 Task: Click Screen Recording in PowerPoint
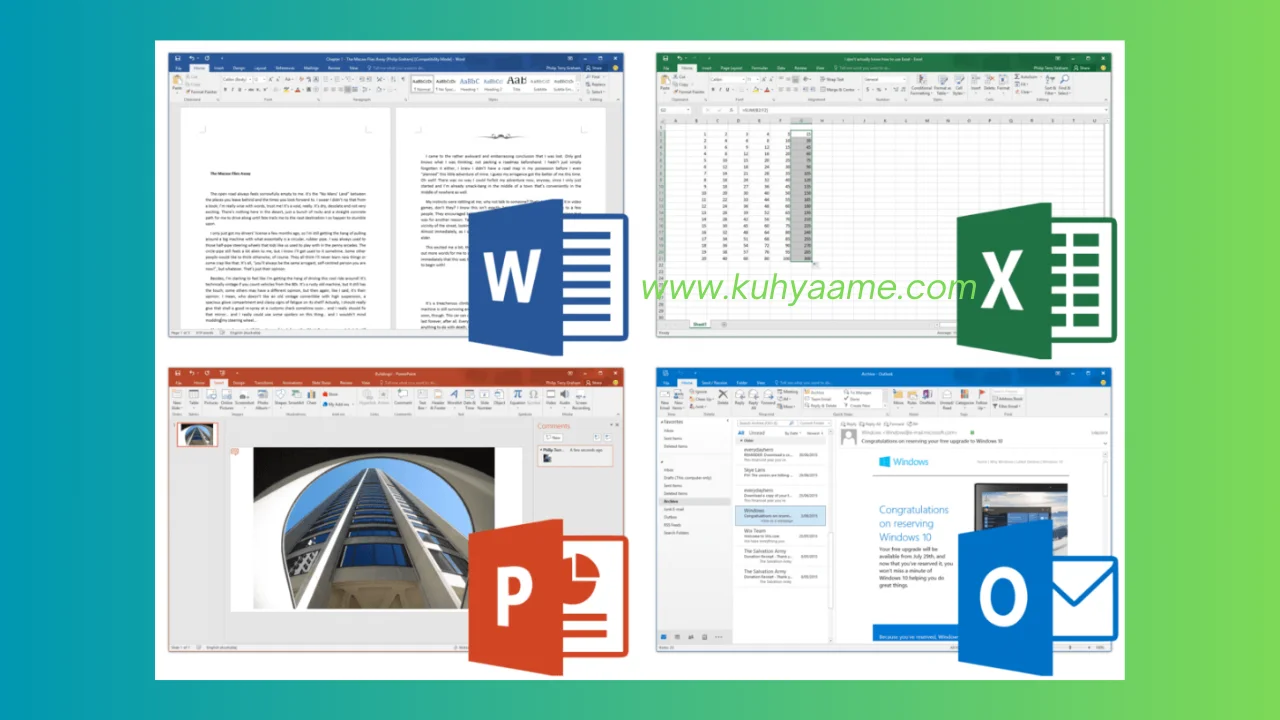579,397
